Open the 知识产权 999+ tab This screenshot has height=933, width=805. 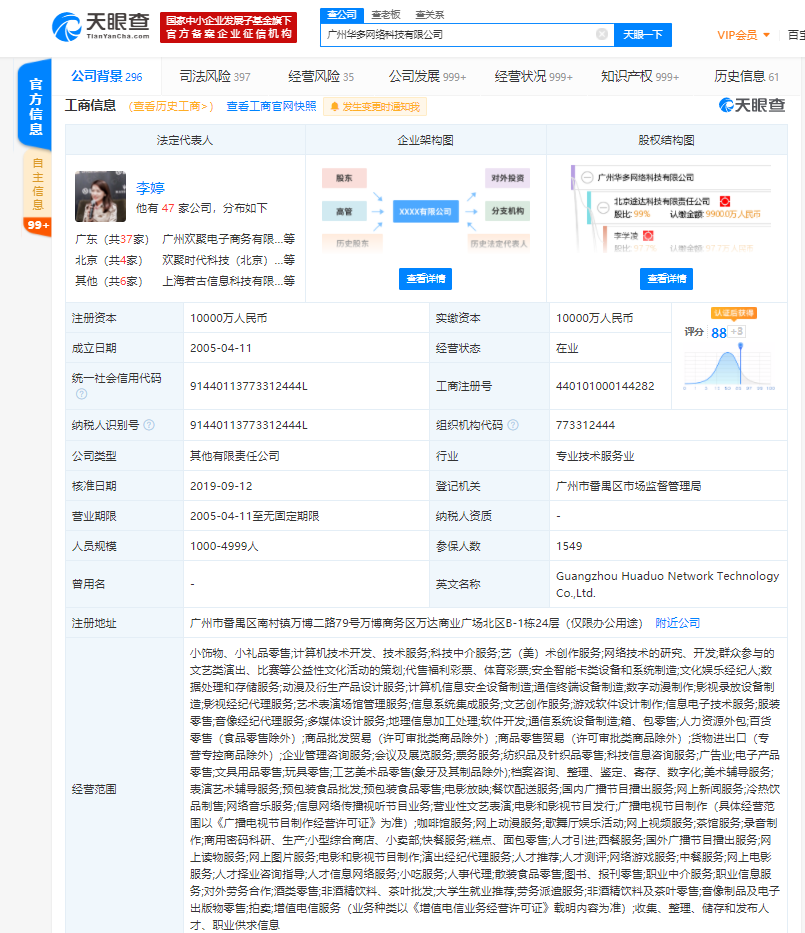pyautogui.click(x=640, y=76)
